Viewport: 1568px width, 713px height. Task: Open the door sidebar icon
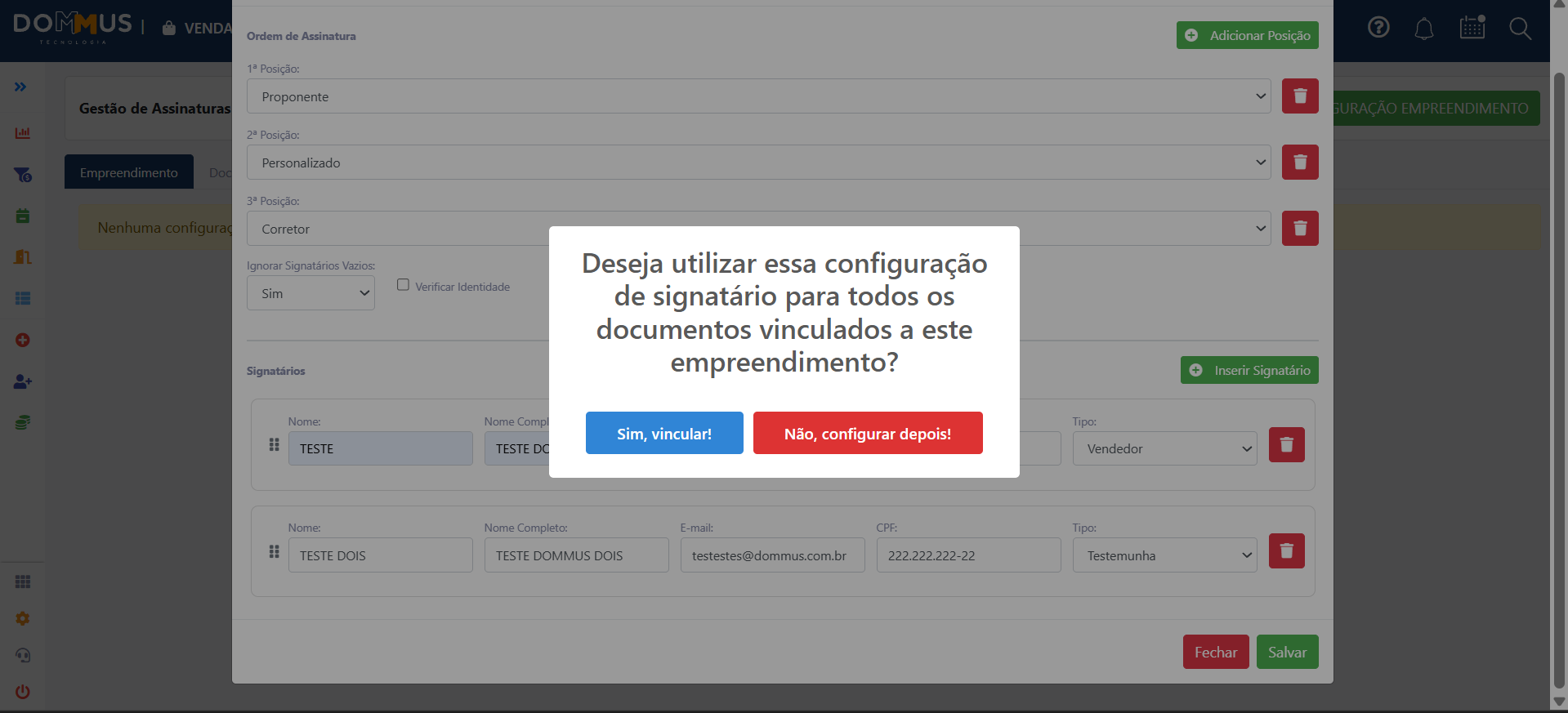pos(23,256)
